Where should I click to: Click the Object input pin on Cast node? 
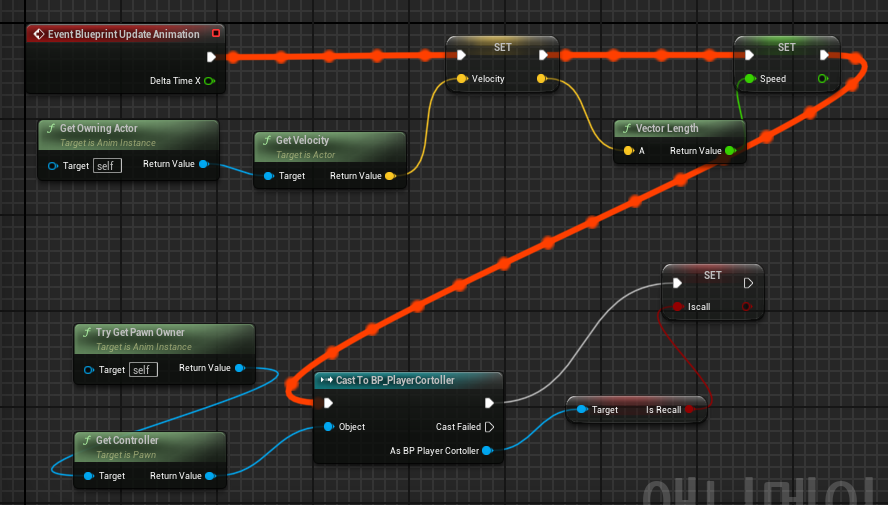328,427
